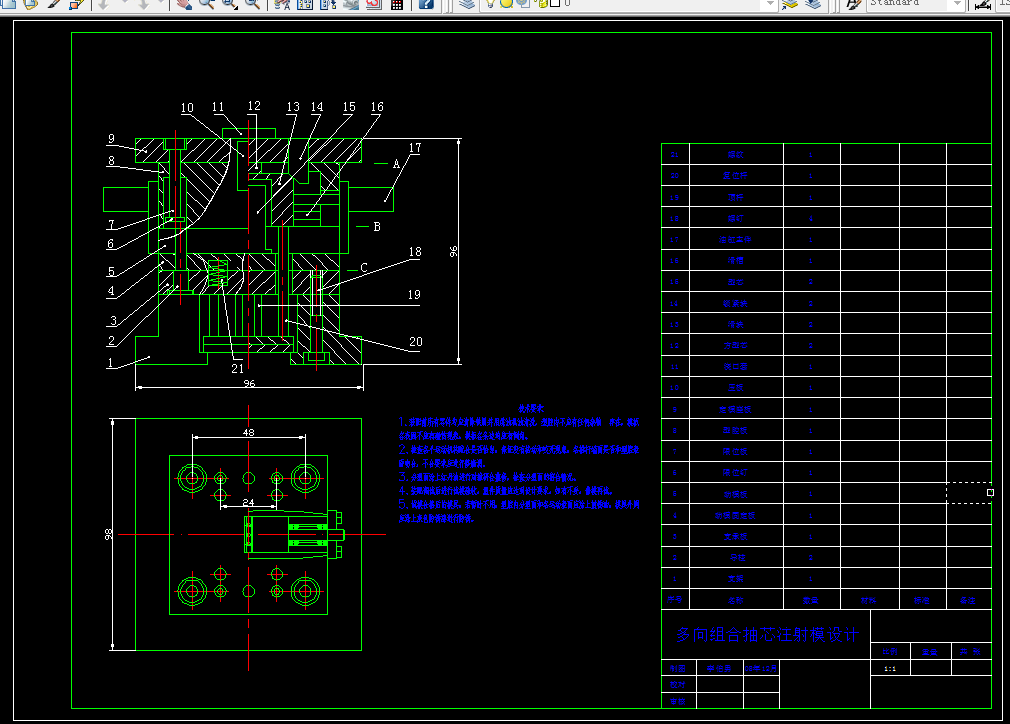This screenshot has height=724, width=1010.
Task: Click the Layer Previous icon
Action: 813,4
